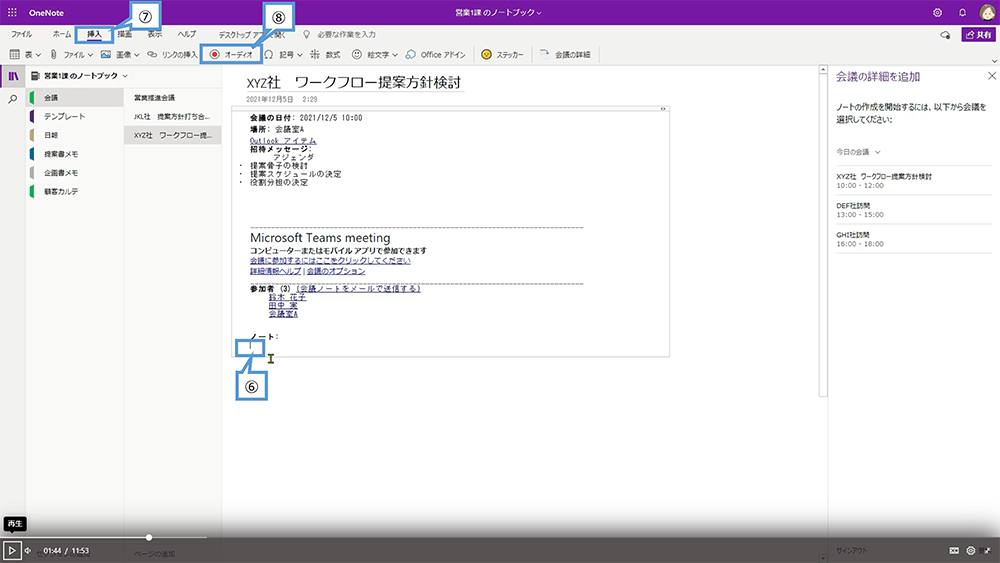Expand the 画像 dropdown arrow
The image size is (1000, 563).
(136, 55)
